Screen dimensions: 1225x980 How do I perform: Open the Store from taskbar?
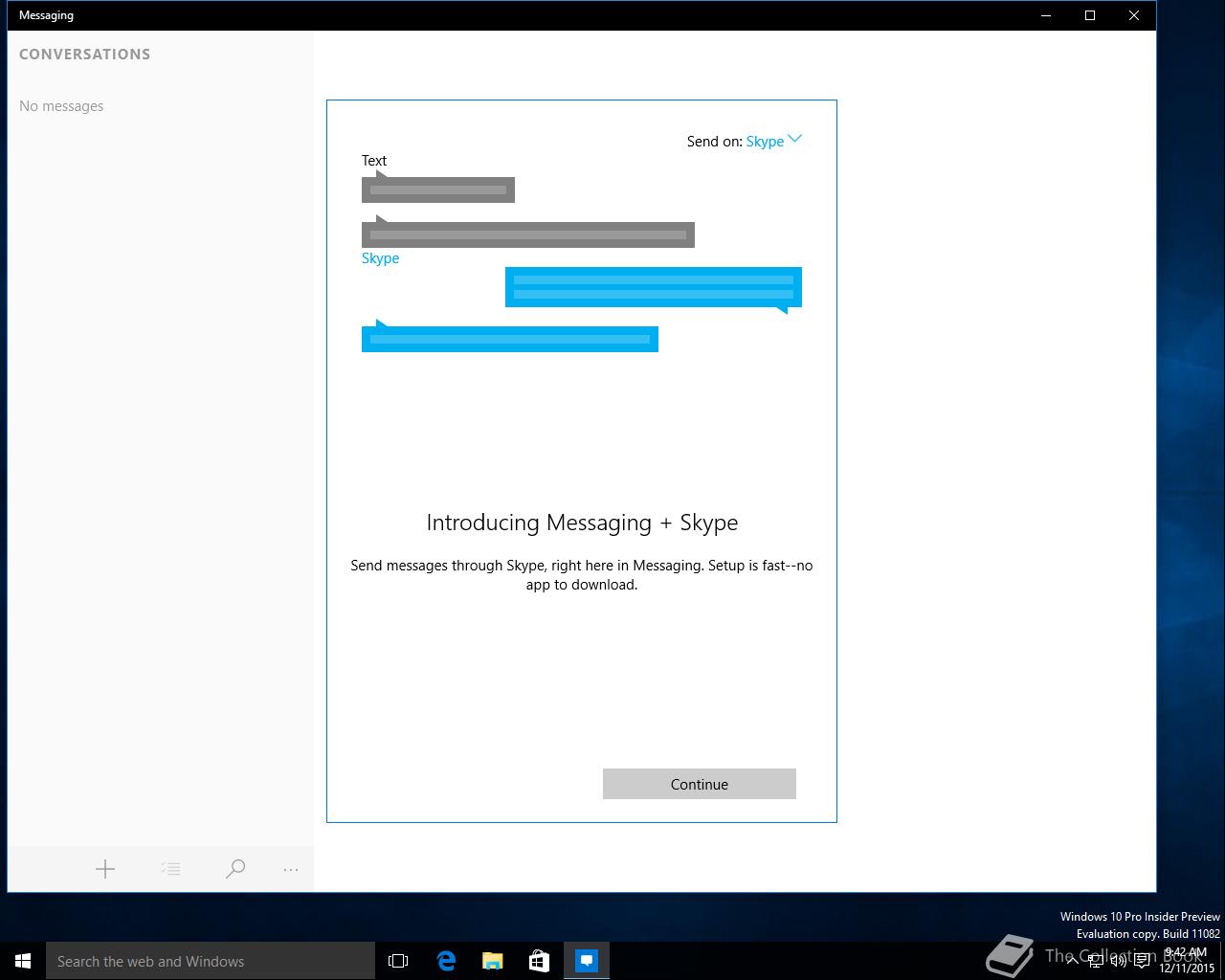tap(540, 961)
